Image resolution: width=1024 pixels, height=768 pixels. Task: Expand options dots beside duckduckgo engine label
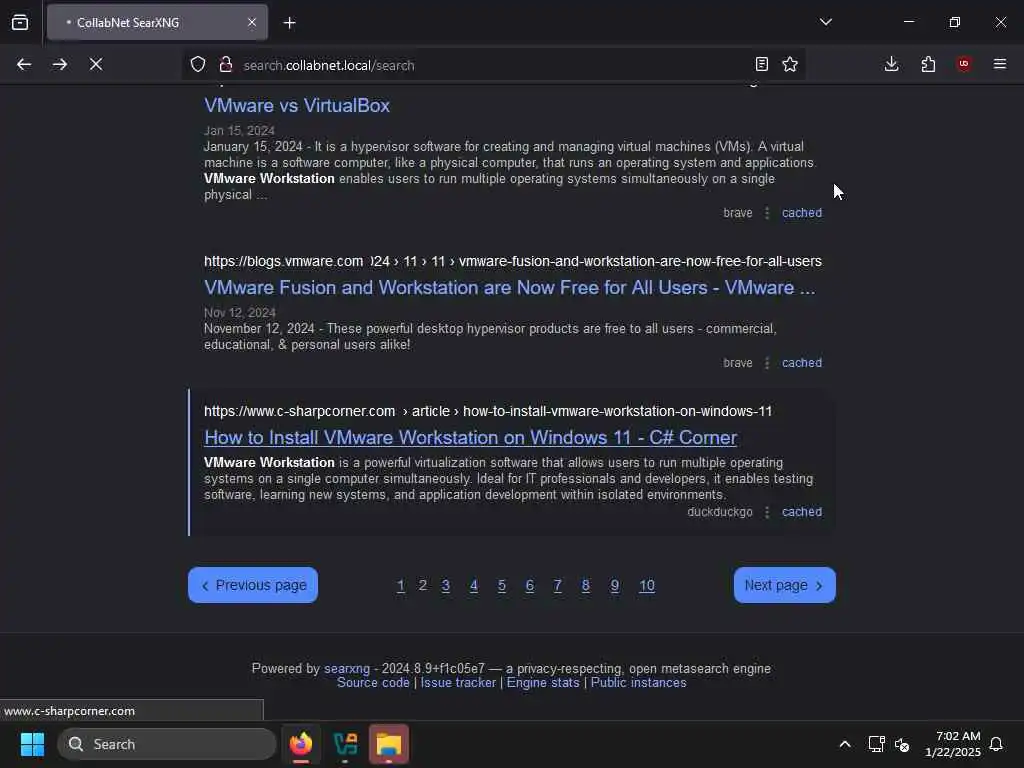tap(767, 512)
